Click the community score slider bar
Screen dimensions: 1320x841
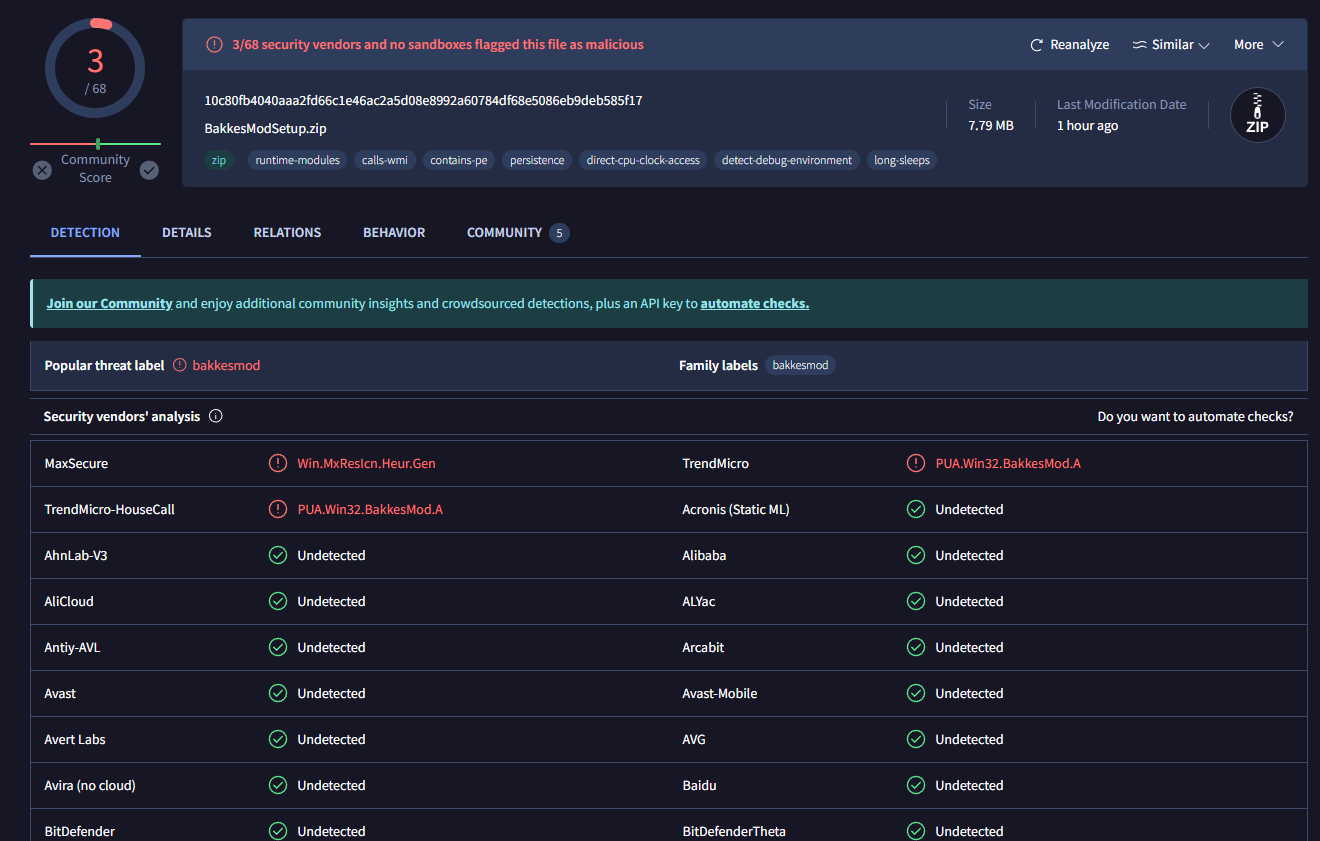(95, 144)
